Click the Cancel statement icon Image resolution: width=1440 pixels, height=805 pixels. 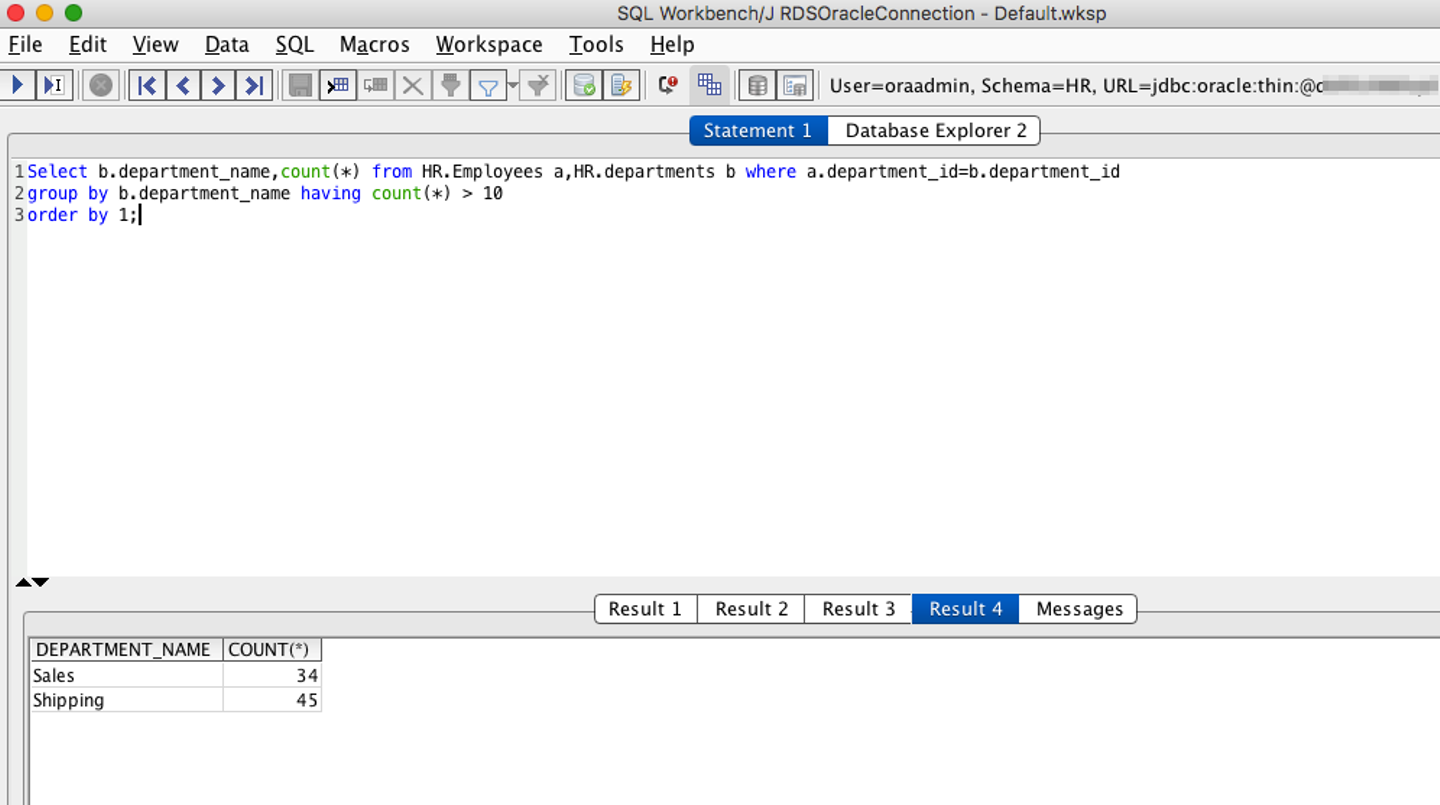point(100,85)
